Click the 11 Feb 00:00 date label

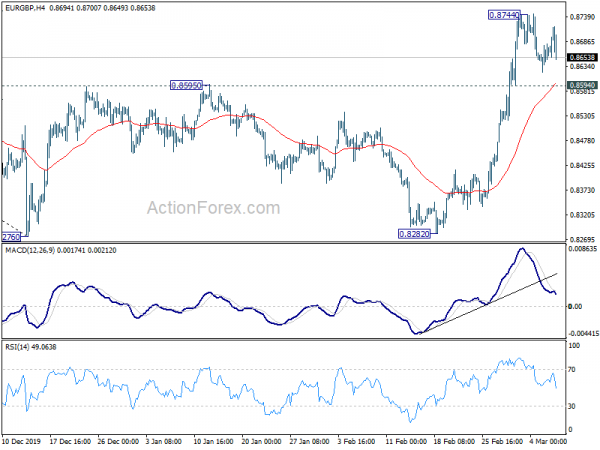pos(406,441)
